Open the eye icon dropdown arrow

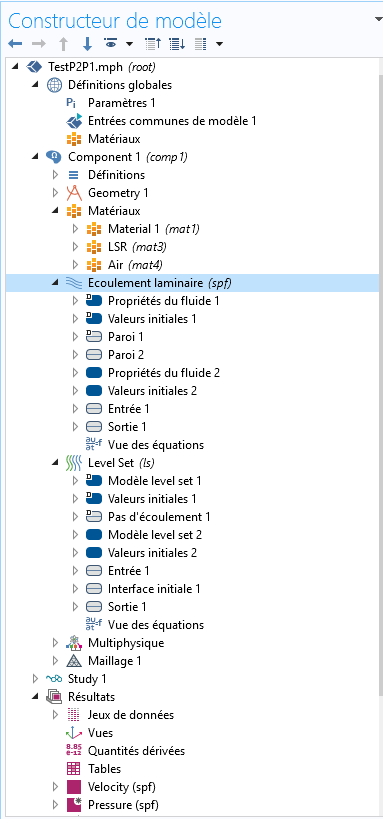click(129, 44)
